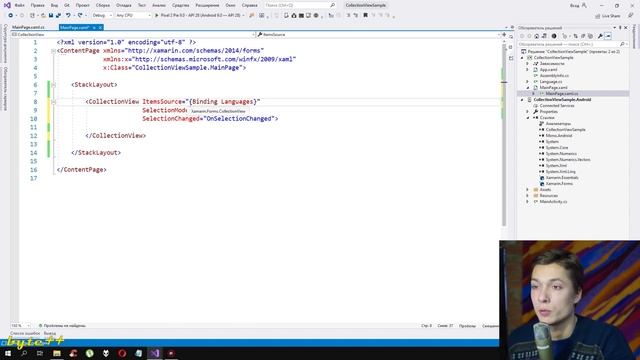Collapse the CollectionView XAML outlining region

click(53, 102)
